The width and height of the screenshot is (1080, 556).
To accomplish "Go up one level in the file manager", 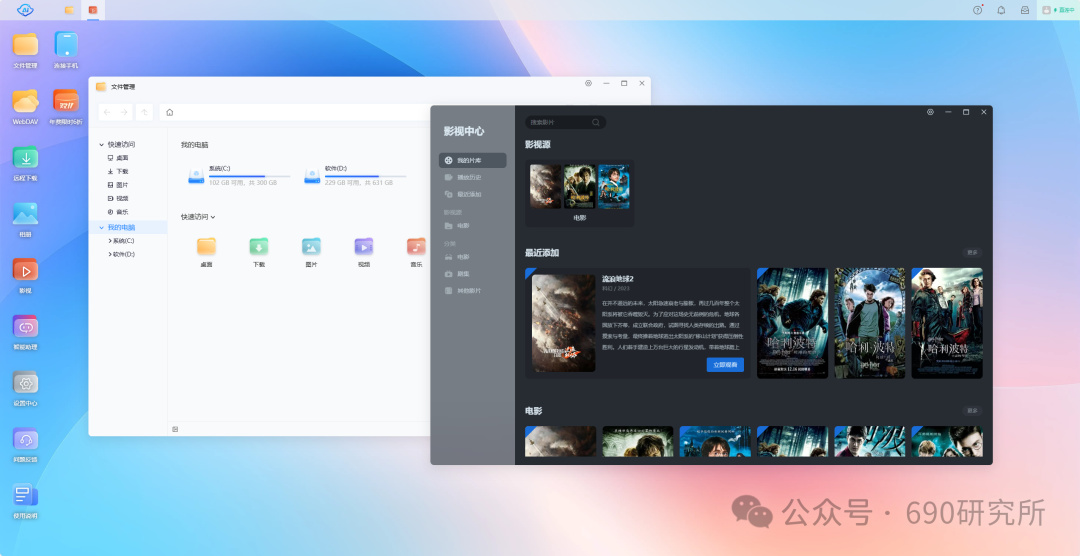I will tap(144, 112).
